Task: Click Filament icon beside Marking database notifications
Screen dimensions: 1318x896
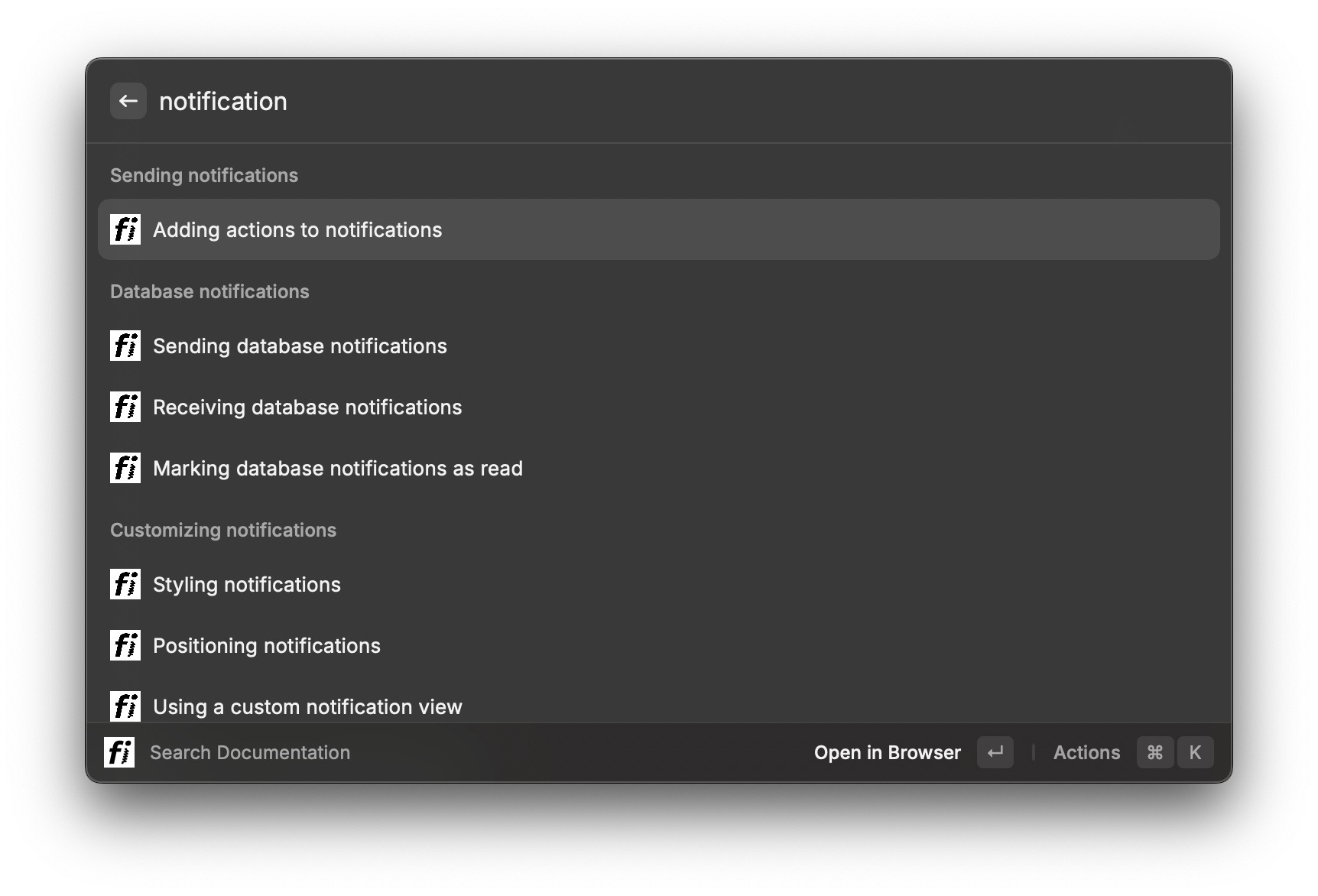Action: (x=125, y=468)
